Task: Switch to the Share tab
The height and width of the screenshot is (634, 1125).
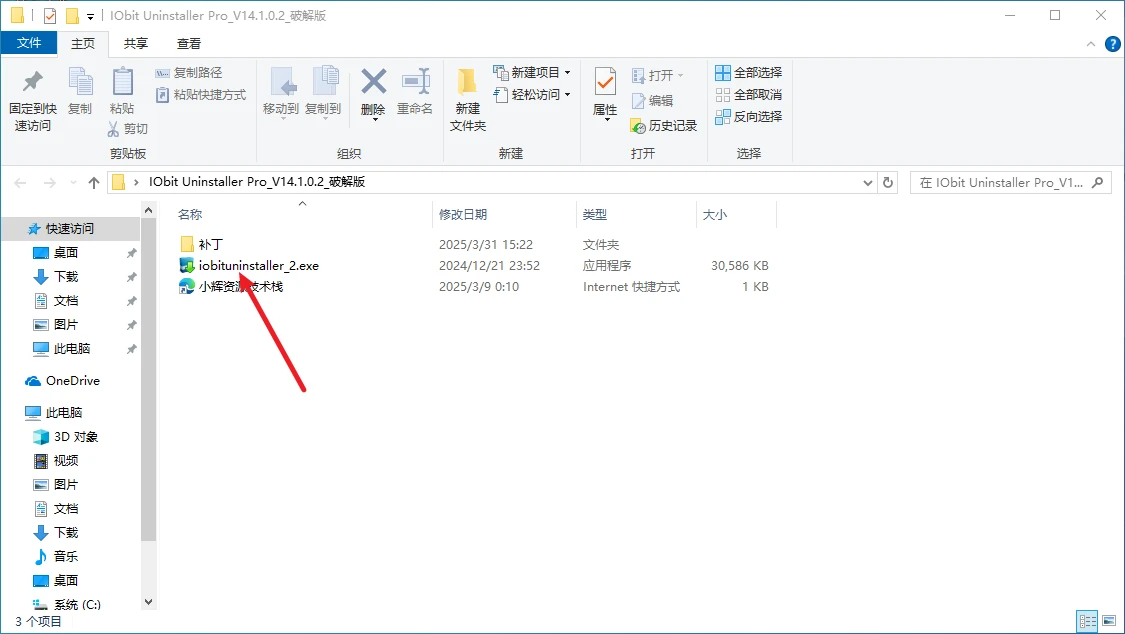Action: coord(136,44)
